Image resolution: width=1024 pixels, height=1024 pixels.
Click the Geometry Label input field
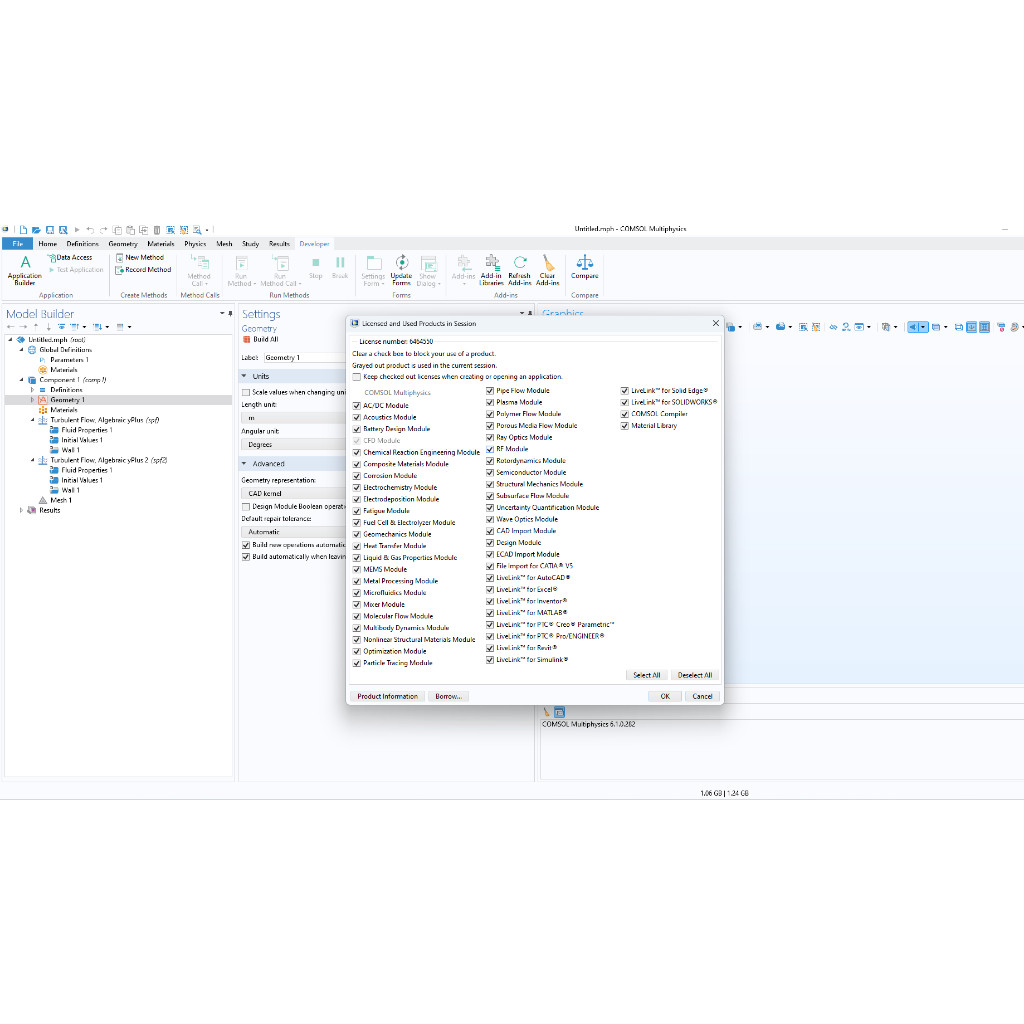click(x=304, y=358)
